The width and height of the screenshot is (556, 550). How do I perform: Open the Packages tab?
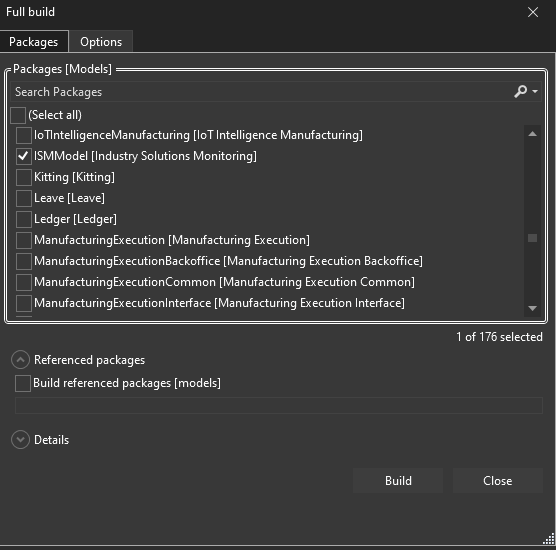34,42
